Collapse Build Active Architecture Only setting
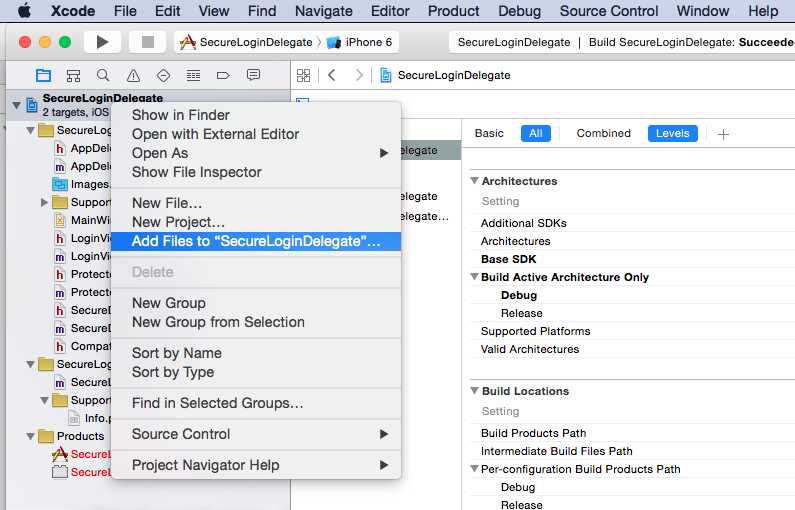 474,277
